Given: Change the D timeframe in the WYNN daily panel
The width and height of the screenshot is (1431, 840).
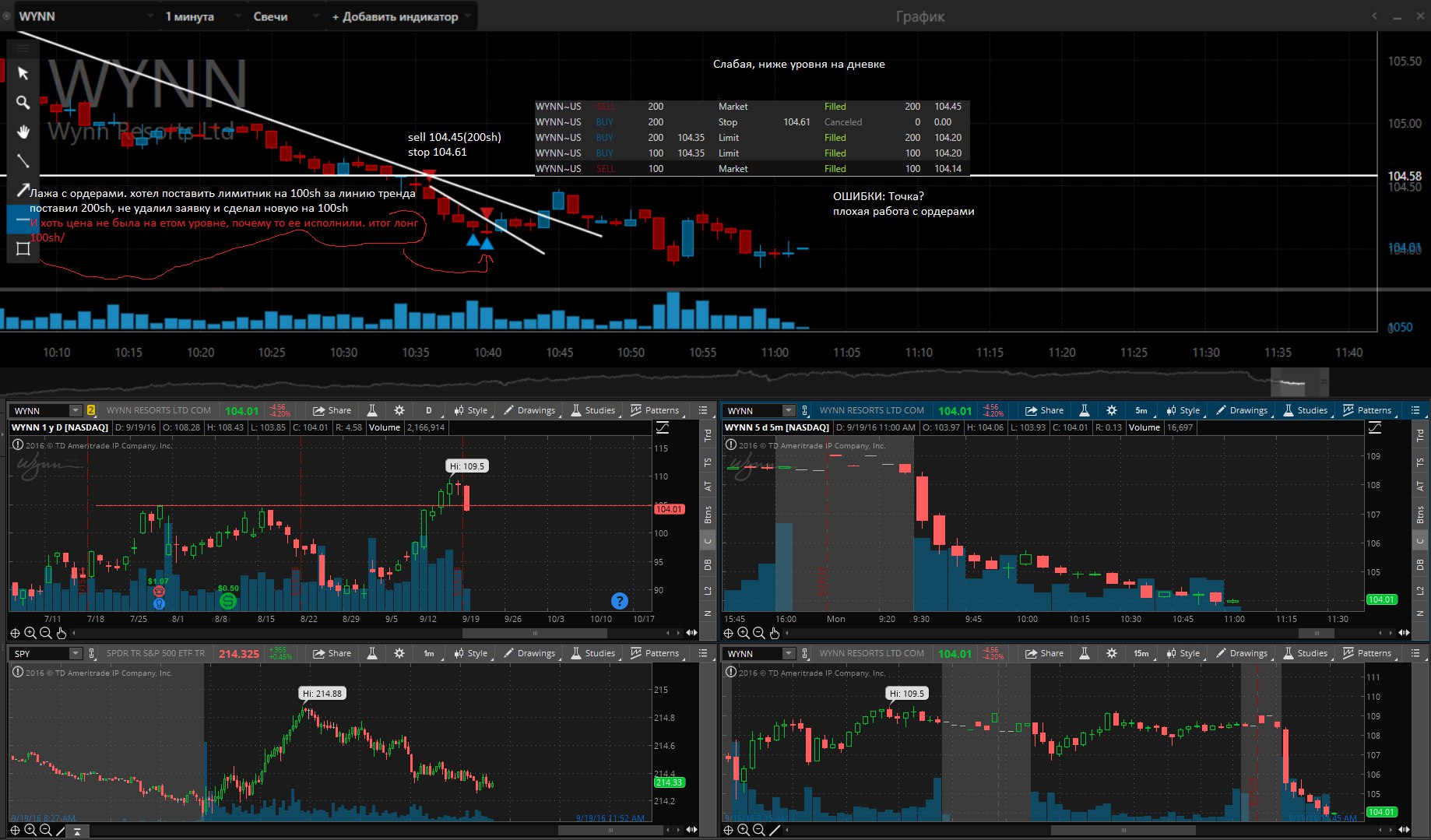Looking at the screenshot, I should pos(429,410).
